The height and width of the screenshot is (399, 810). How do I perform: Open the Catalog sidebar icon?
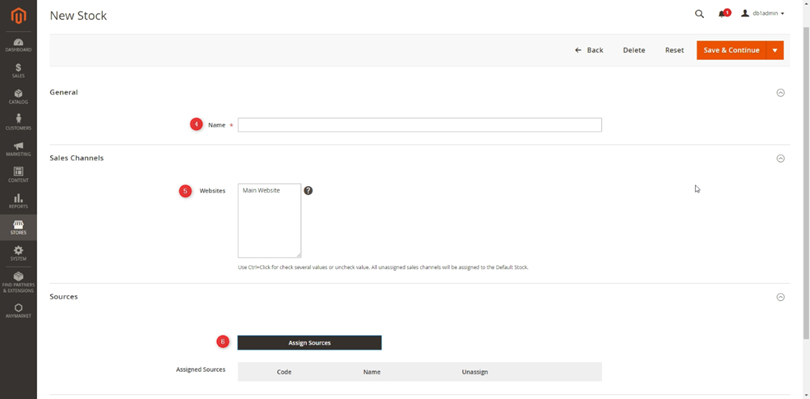tap(18, 94)
